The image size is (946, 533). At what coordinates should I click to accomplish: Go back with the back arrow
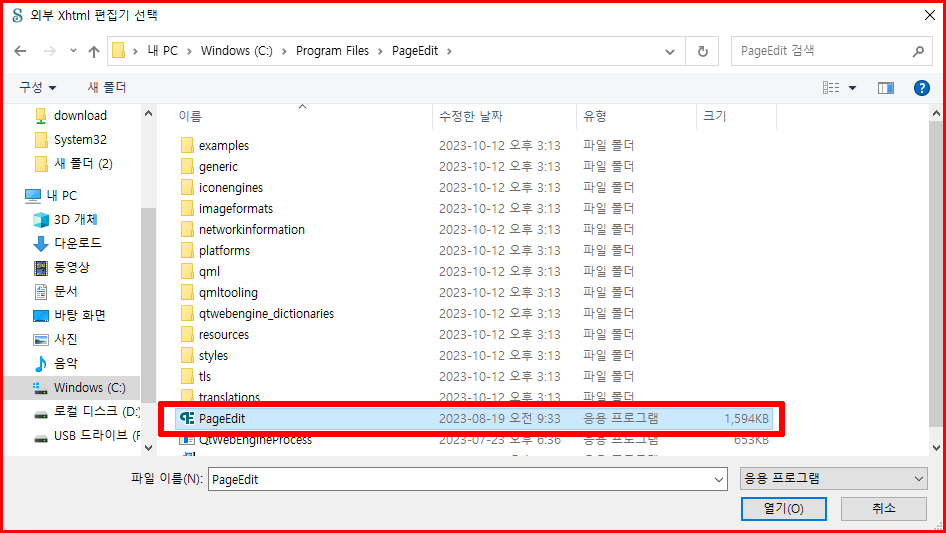coord(20,51)
